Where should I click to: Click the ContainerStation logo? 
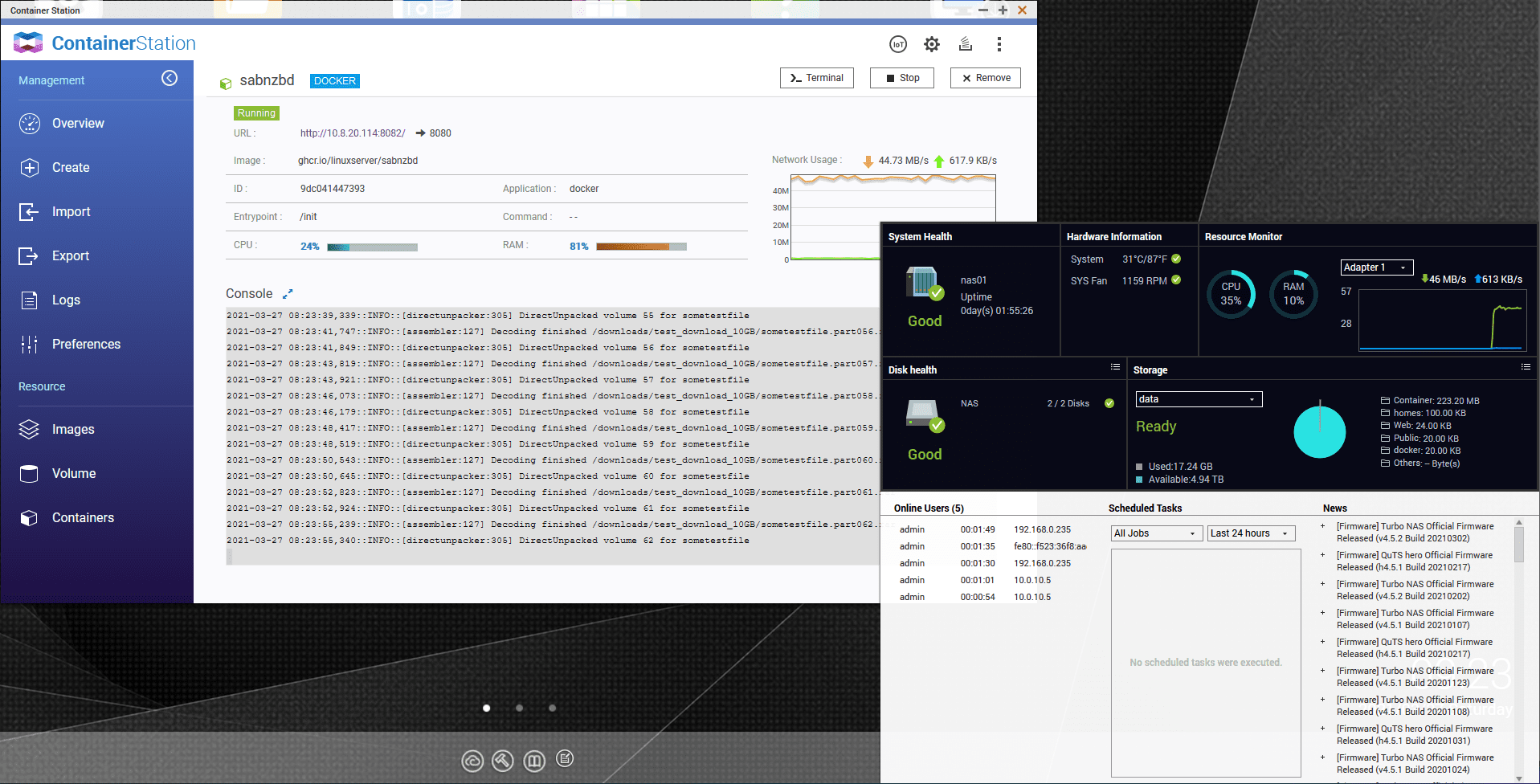(x=104, y=43)
